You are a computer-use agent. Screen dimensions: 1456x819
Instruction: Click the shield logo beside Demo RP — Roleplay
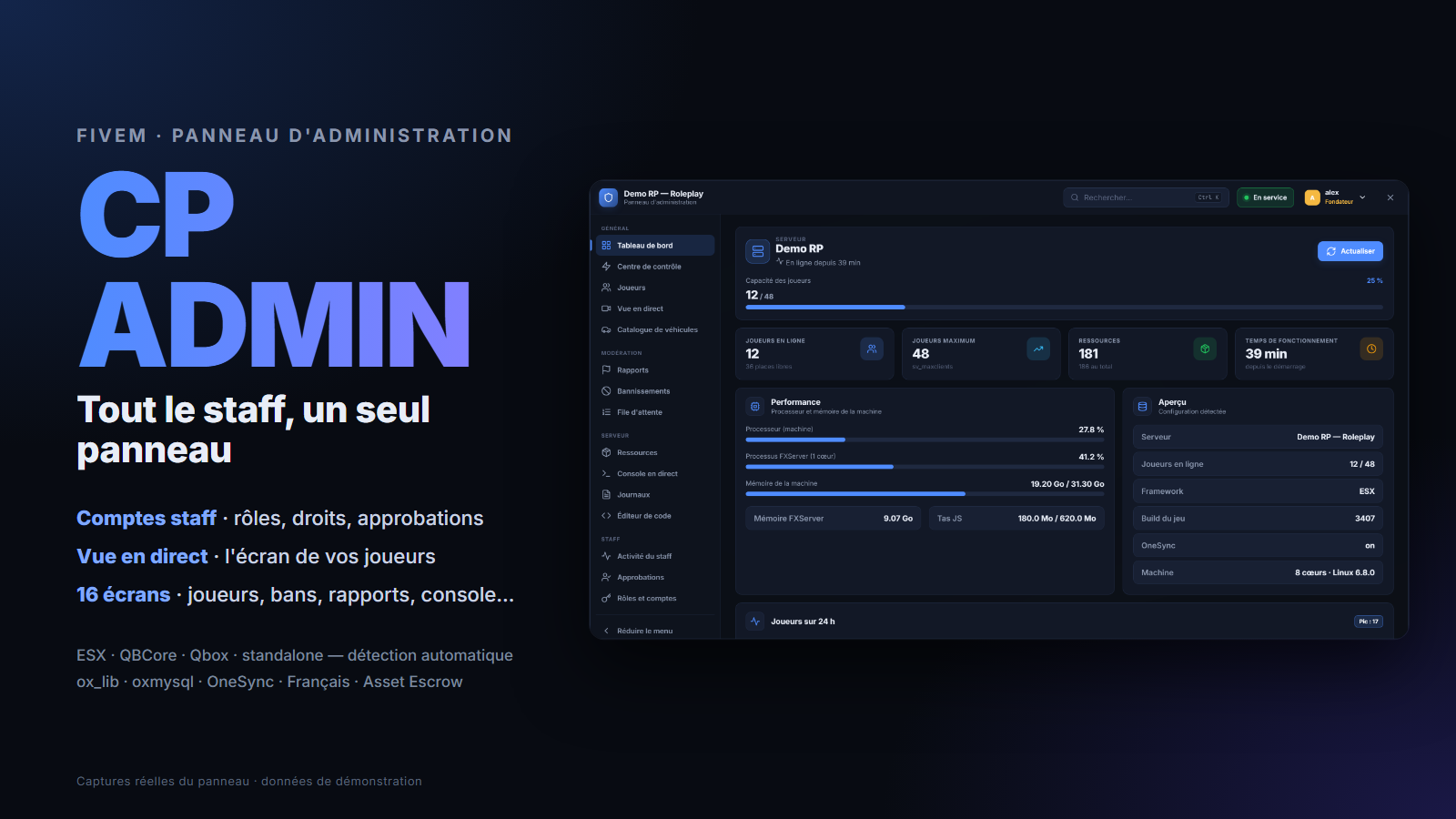[x=609, y=197]
